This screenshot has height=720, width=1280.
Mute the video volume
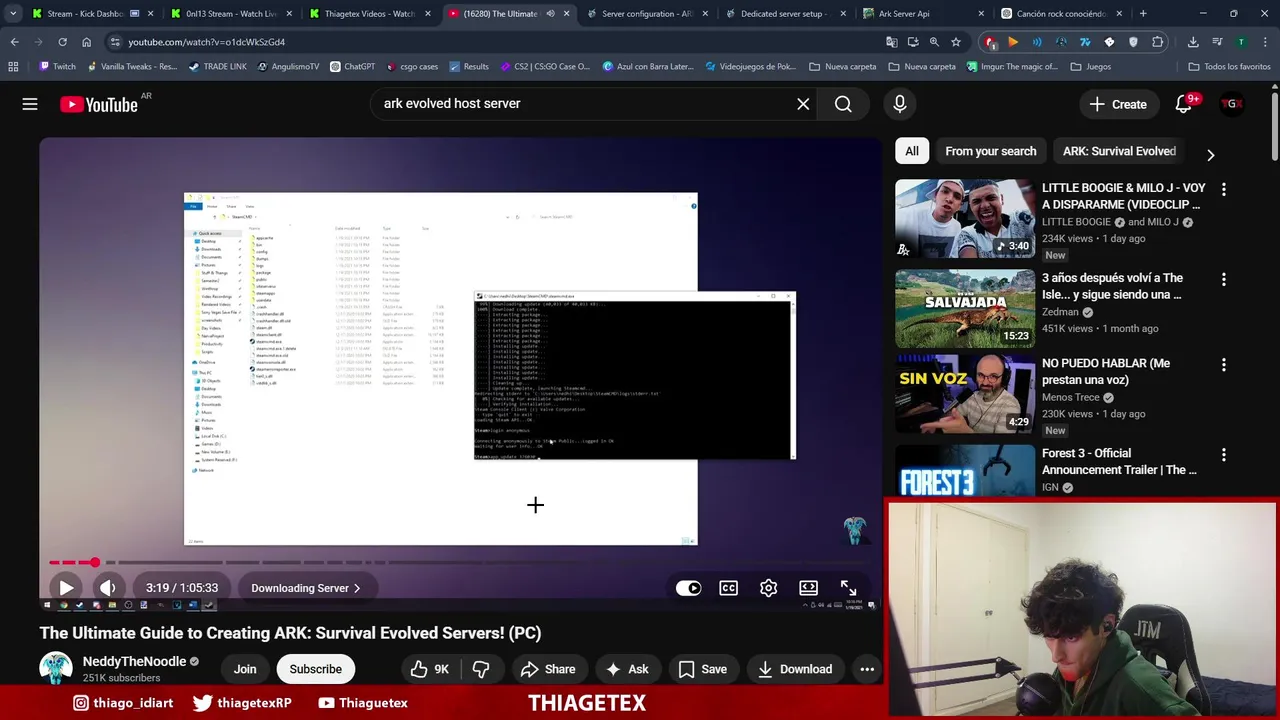108,588
